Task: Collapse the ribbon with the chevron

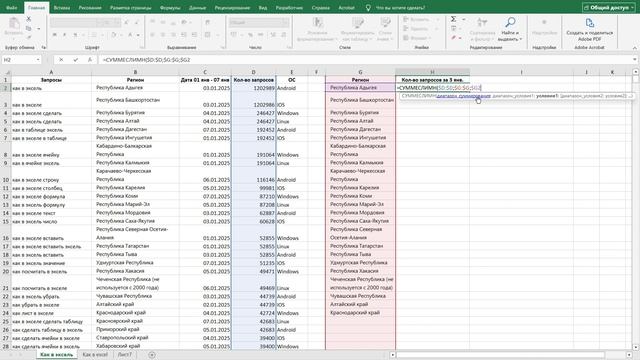Action: click(635, 48)
